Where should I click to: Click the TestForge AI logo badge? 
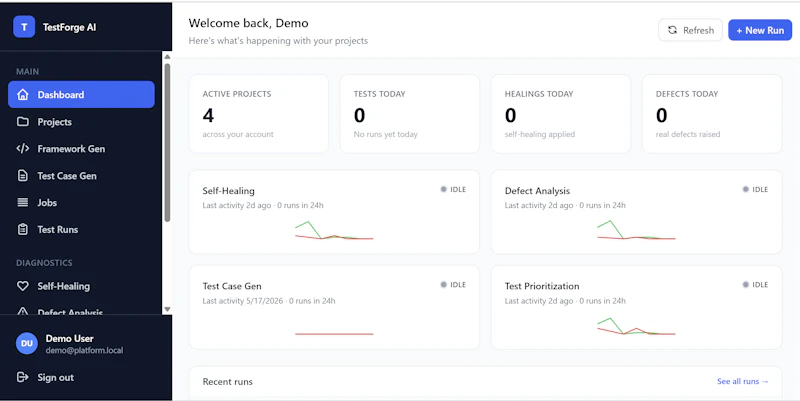pyautogui.click(x=24, y=27)
